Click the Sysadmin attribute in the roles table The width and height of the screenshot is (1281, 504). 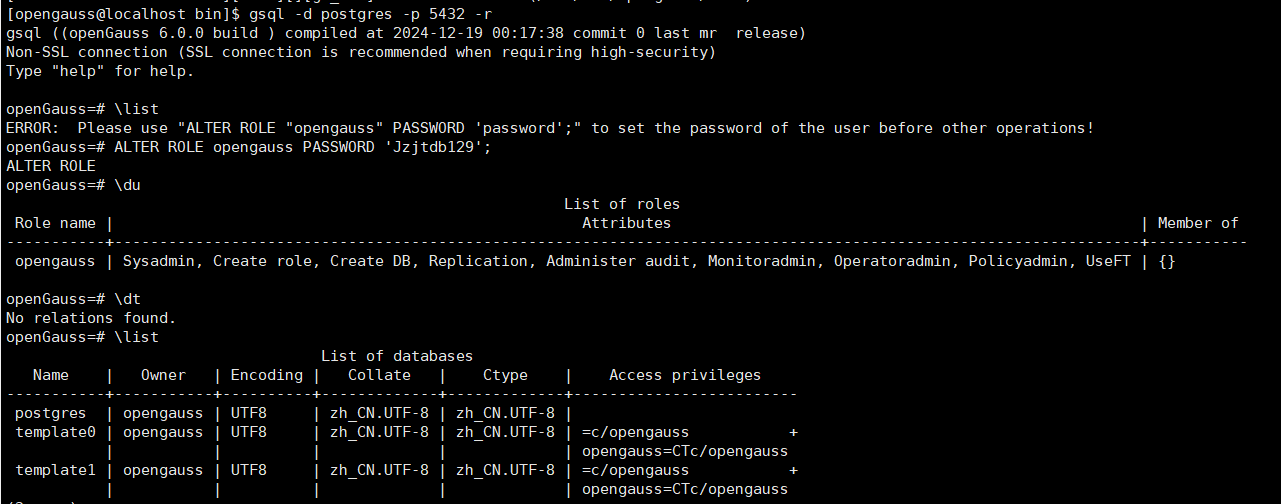pos(159,261)
